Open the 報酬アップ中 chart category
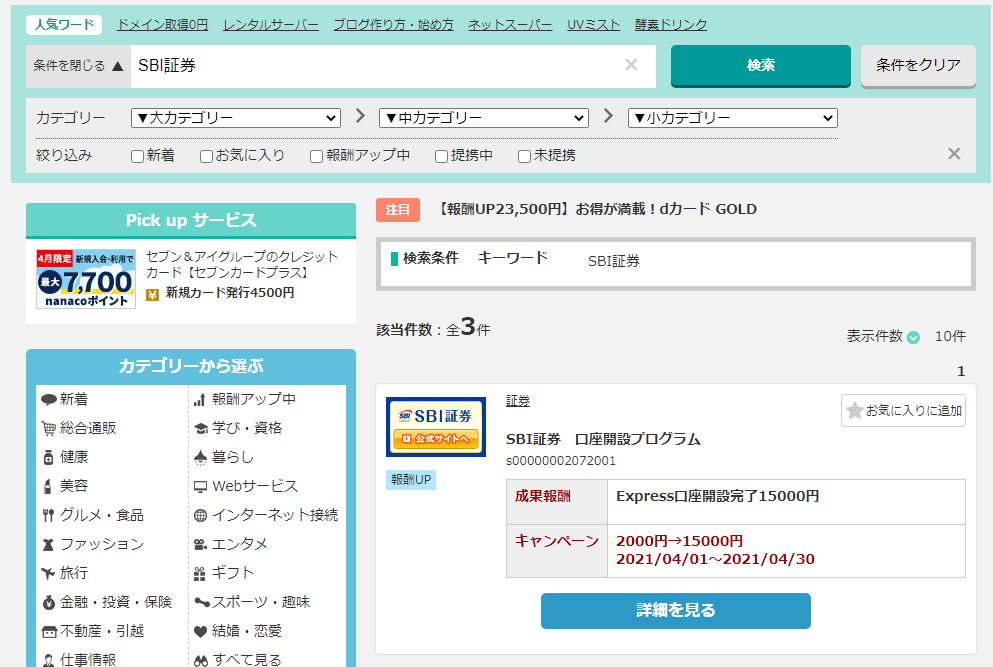The height and width of the screenshot is (667, 993). (244, 399)
